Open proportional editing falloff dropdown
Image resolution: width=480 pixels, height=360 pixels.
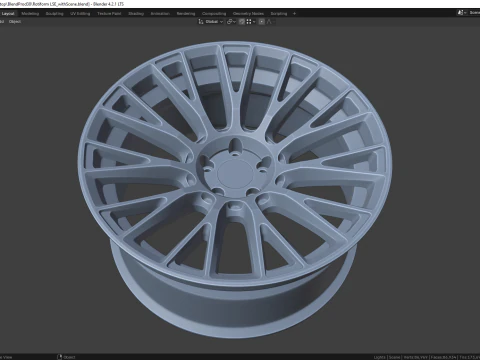pyautogui.click(x=270, y=22)
